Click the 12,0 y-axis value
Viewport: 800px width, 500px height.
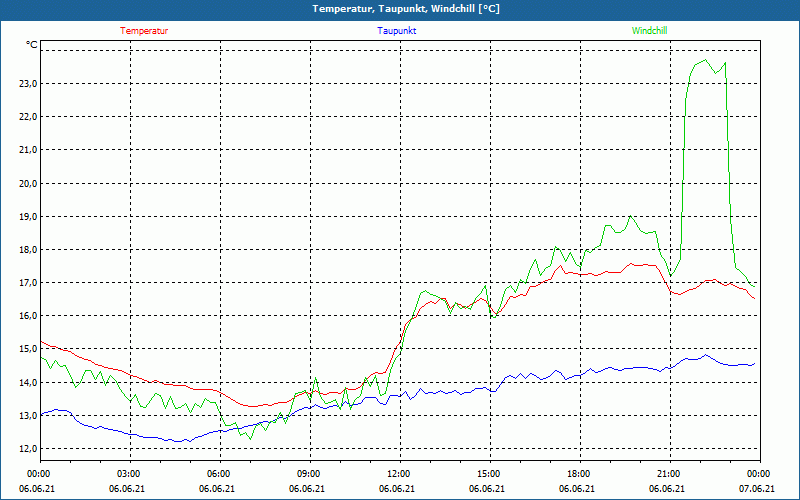tap(28, 449)
